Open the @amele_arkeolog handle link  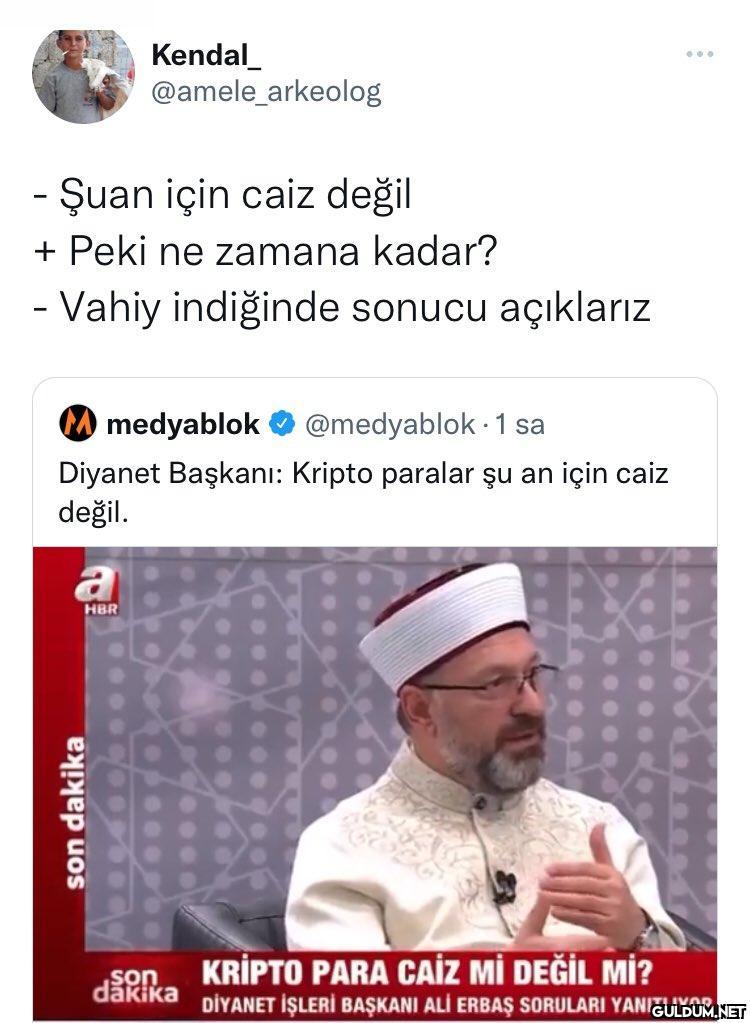[x=266, y=92]
